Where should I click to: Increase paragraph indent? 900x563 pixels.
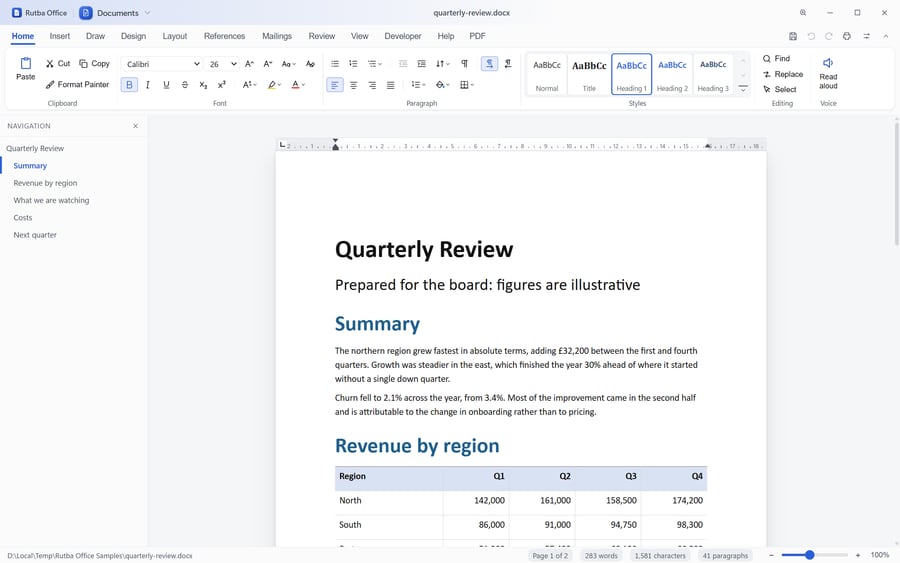coord(421,64)
